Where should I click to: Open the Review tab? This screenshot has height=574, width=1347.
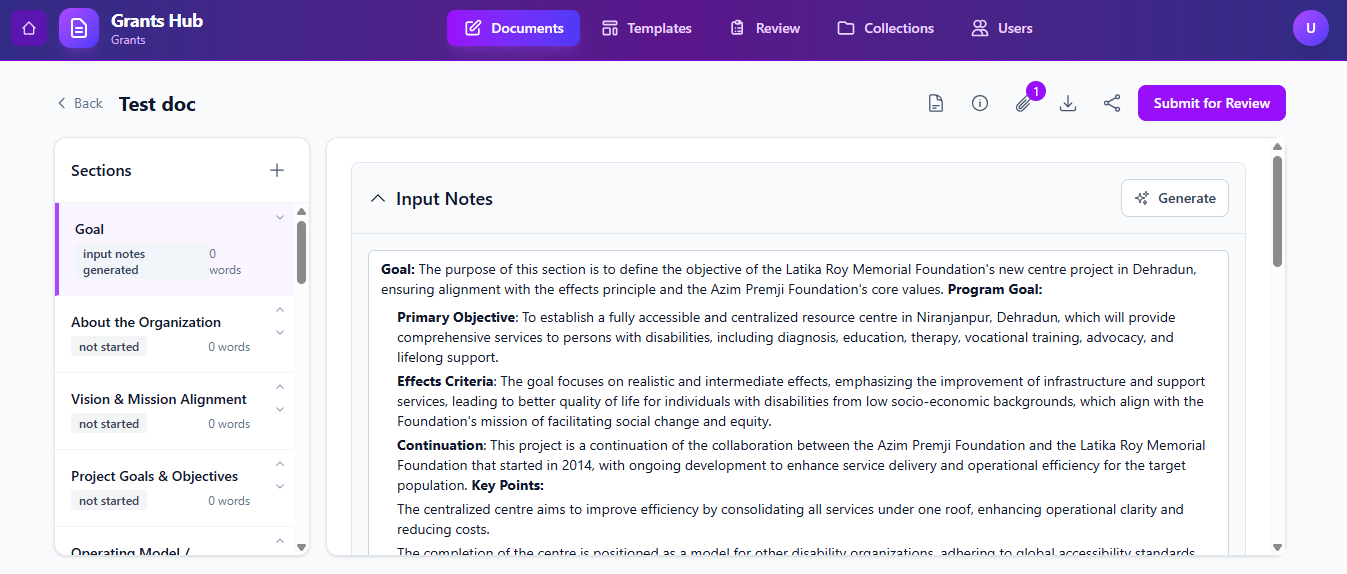pos(765,28)
